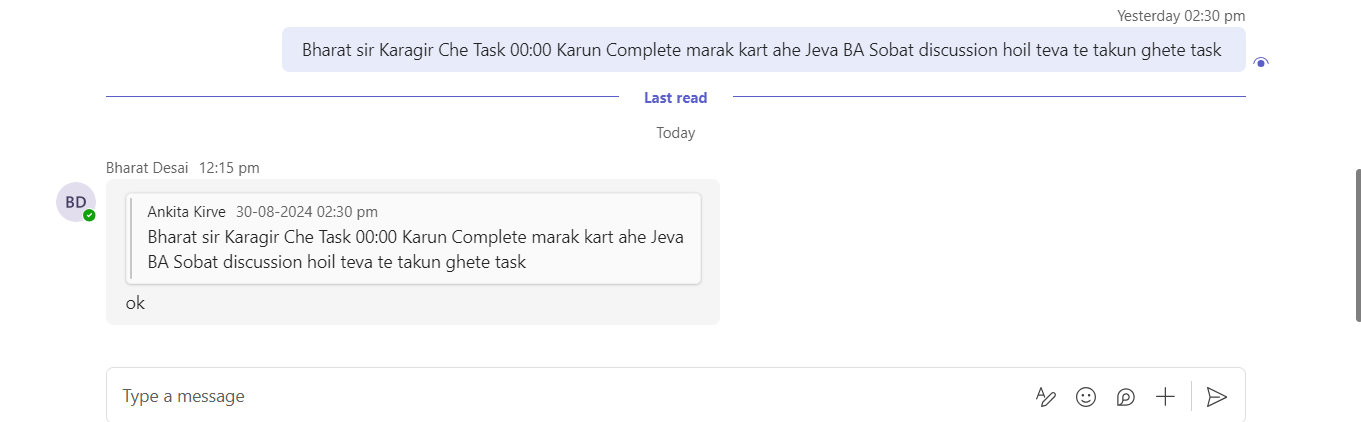Select the Bharat Desai sender name
The image size is (1361, 422).
147,168
